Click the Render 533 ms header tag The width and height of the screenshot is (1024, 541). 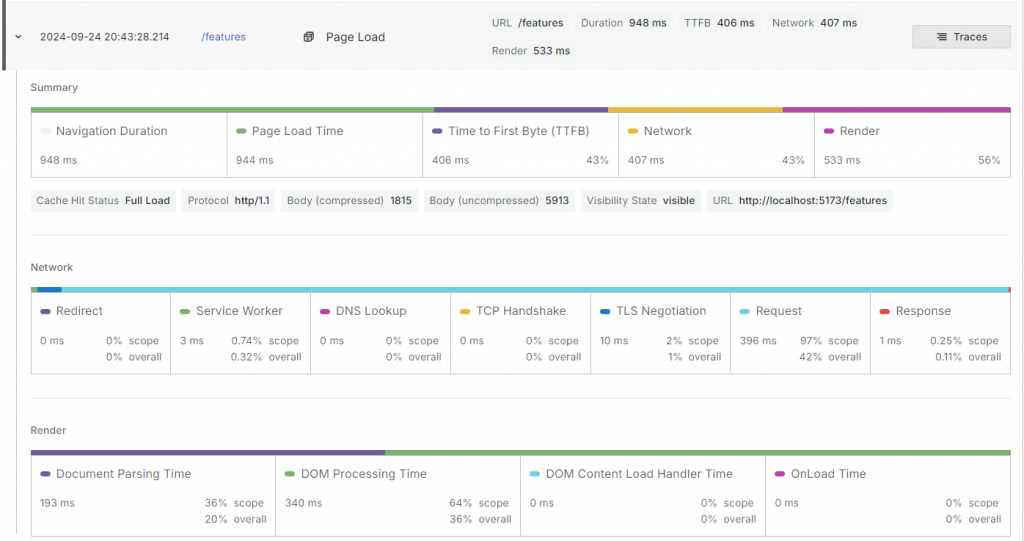click(531, 51)
